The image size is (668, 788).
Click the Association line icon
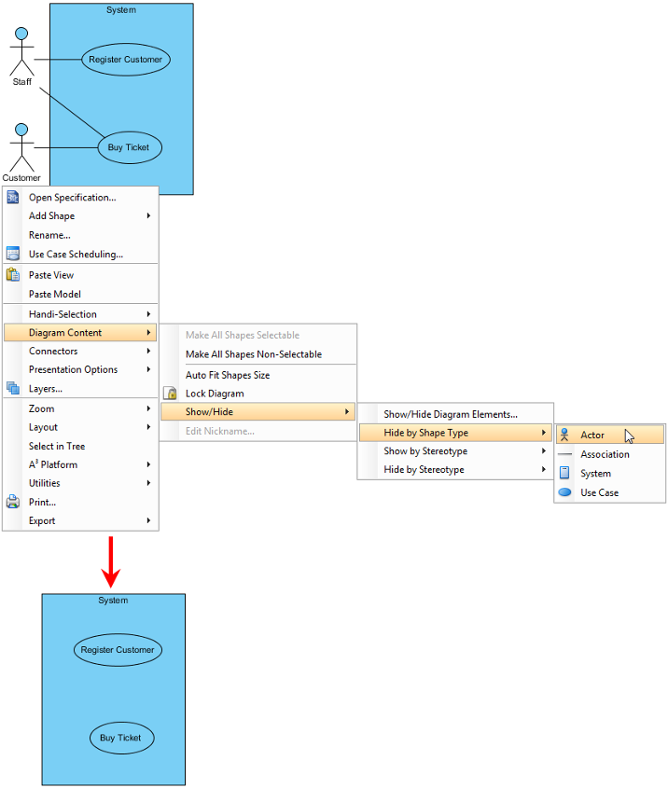[x=565, y=454]
